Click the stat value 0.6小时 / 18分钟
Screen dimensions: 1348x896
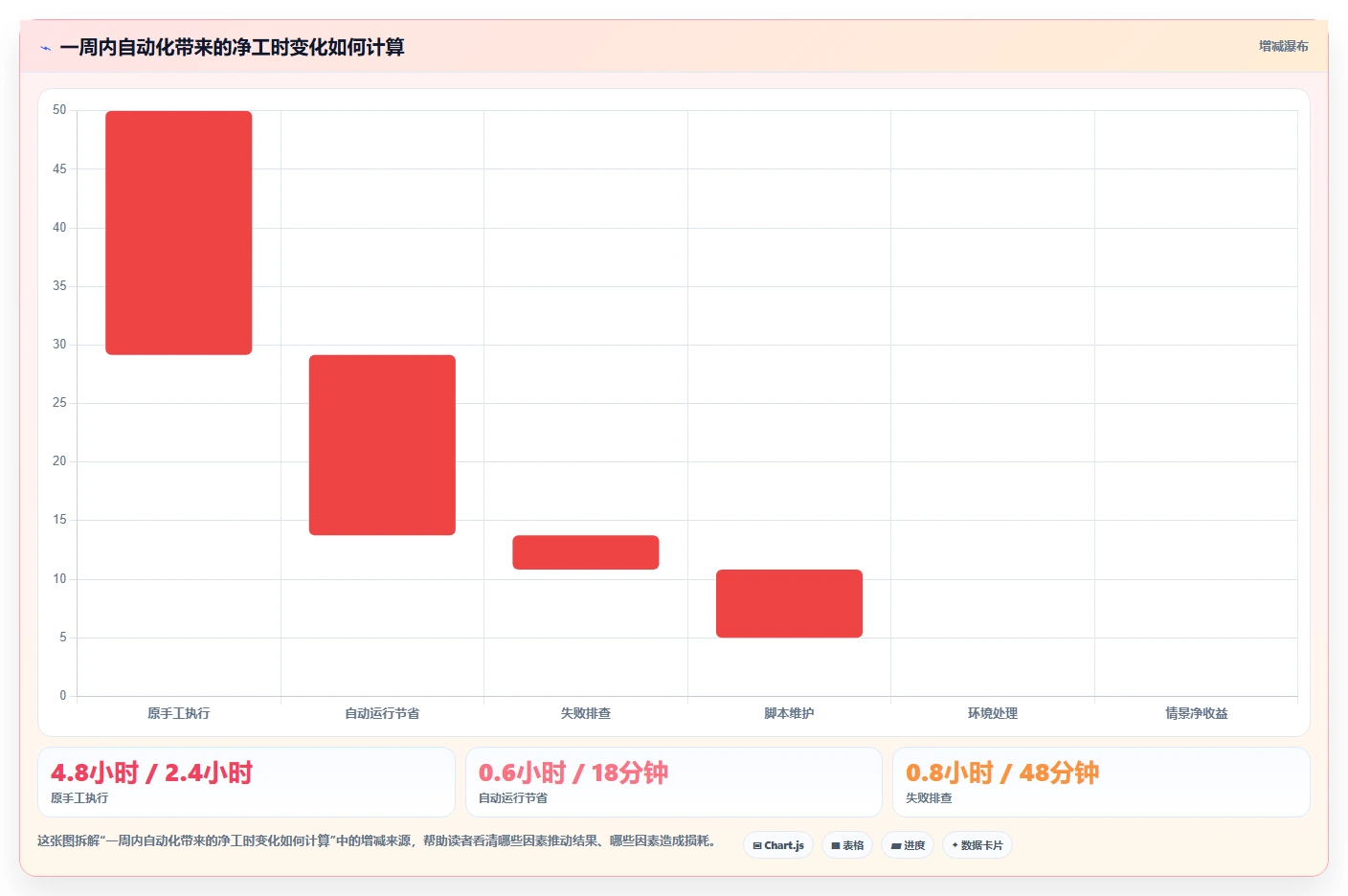[x=573, y=773]
